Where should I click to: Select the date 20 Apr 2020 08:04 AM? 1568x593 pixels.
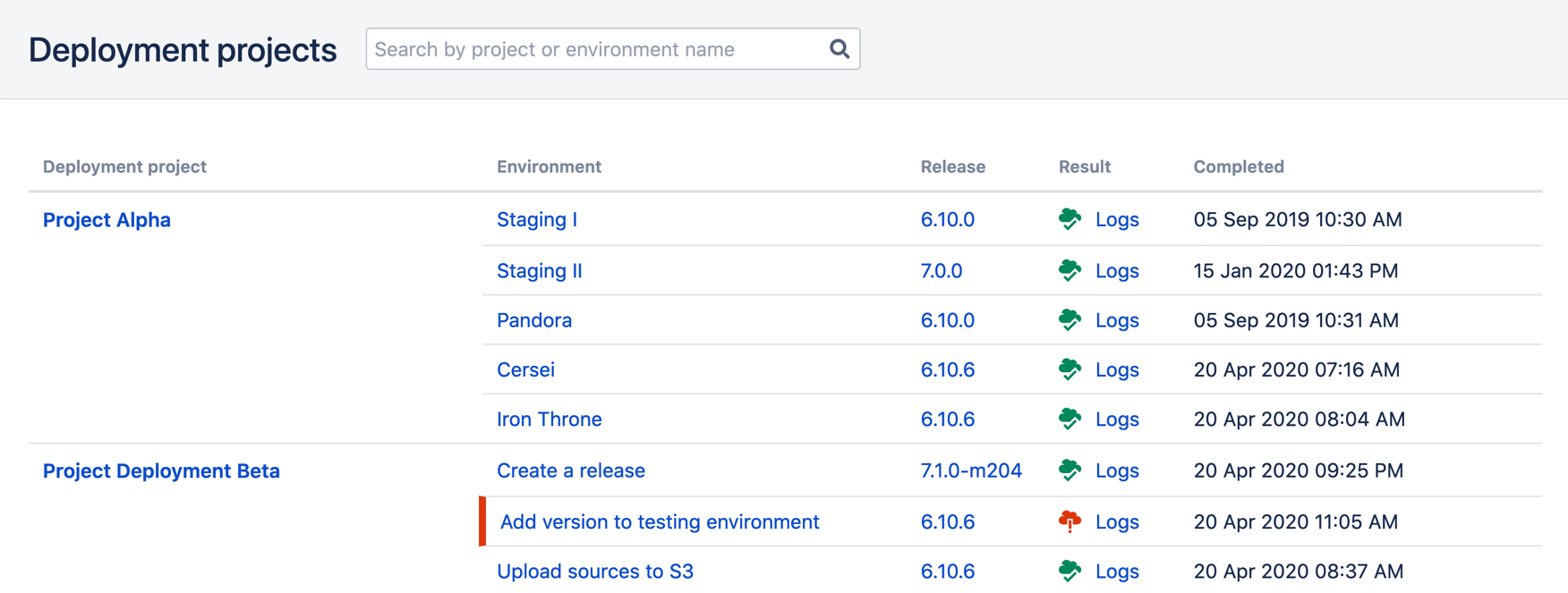pyautogui.click(x=1300, y=419)
